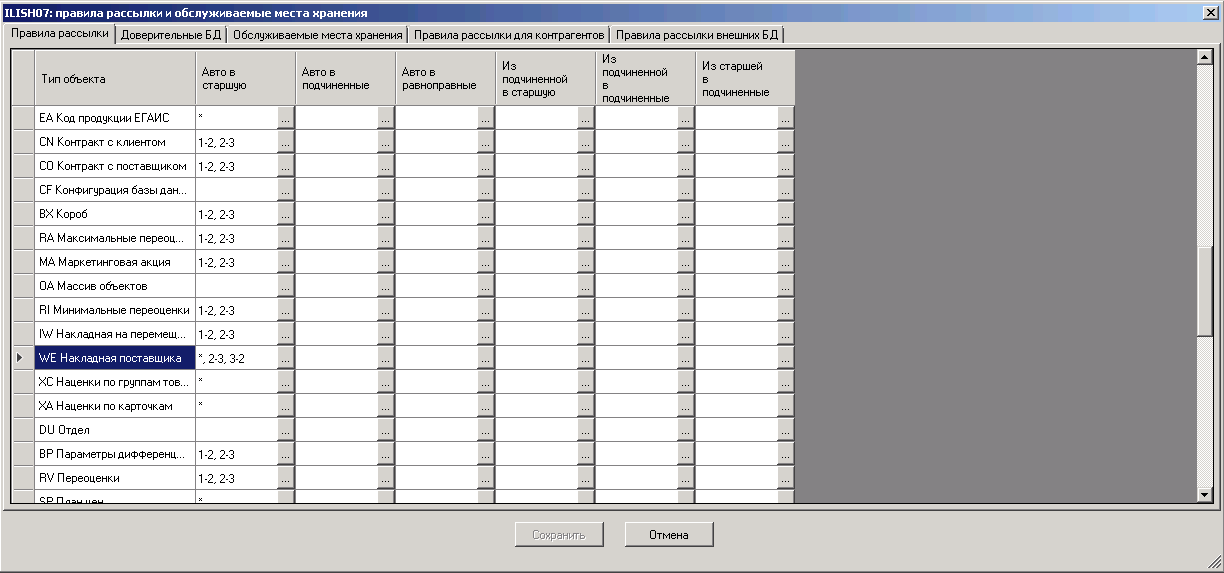Select the row CO Контракт с поставщиком
1224x573 pixels.
click(115, 166)
